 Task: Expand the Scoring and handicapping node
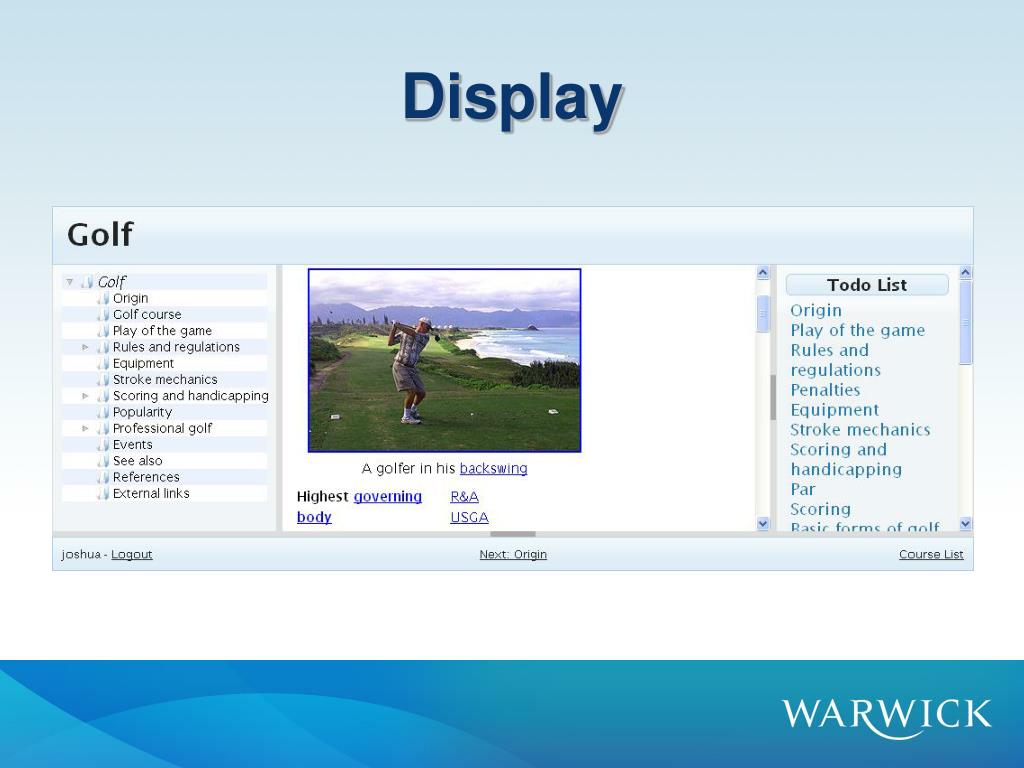pyautogui.click(x=85, y=396)
